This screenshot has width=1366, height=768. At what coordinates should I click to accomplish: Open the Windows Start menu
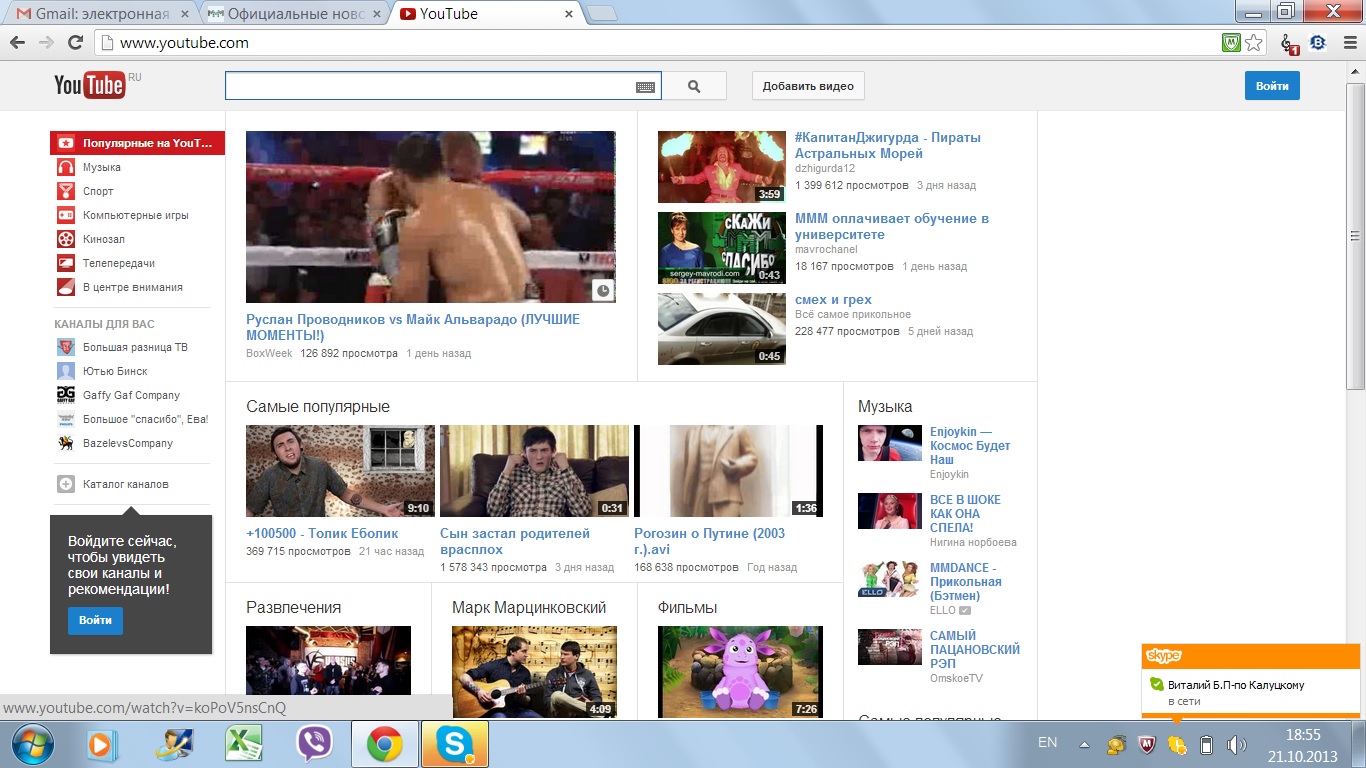31,744
